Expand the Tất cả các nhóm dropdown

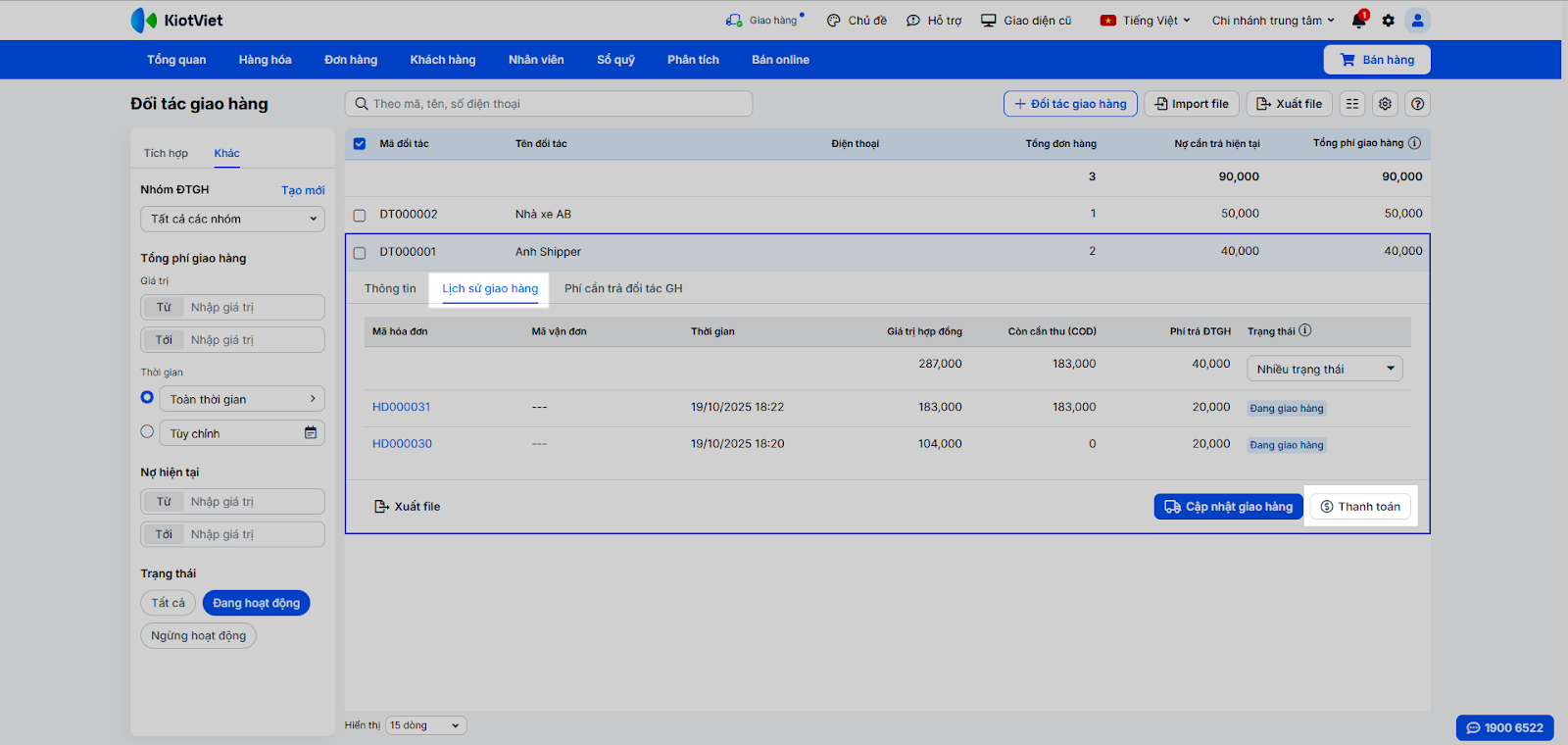[232, 220]
